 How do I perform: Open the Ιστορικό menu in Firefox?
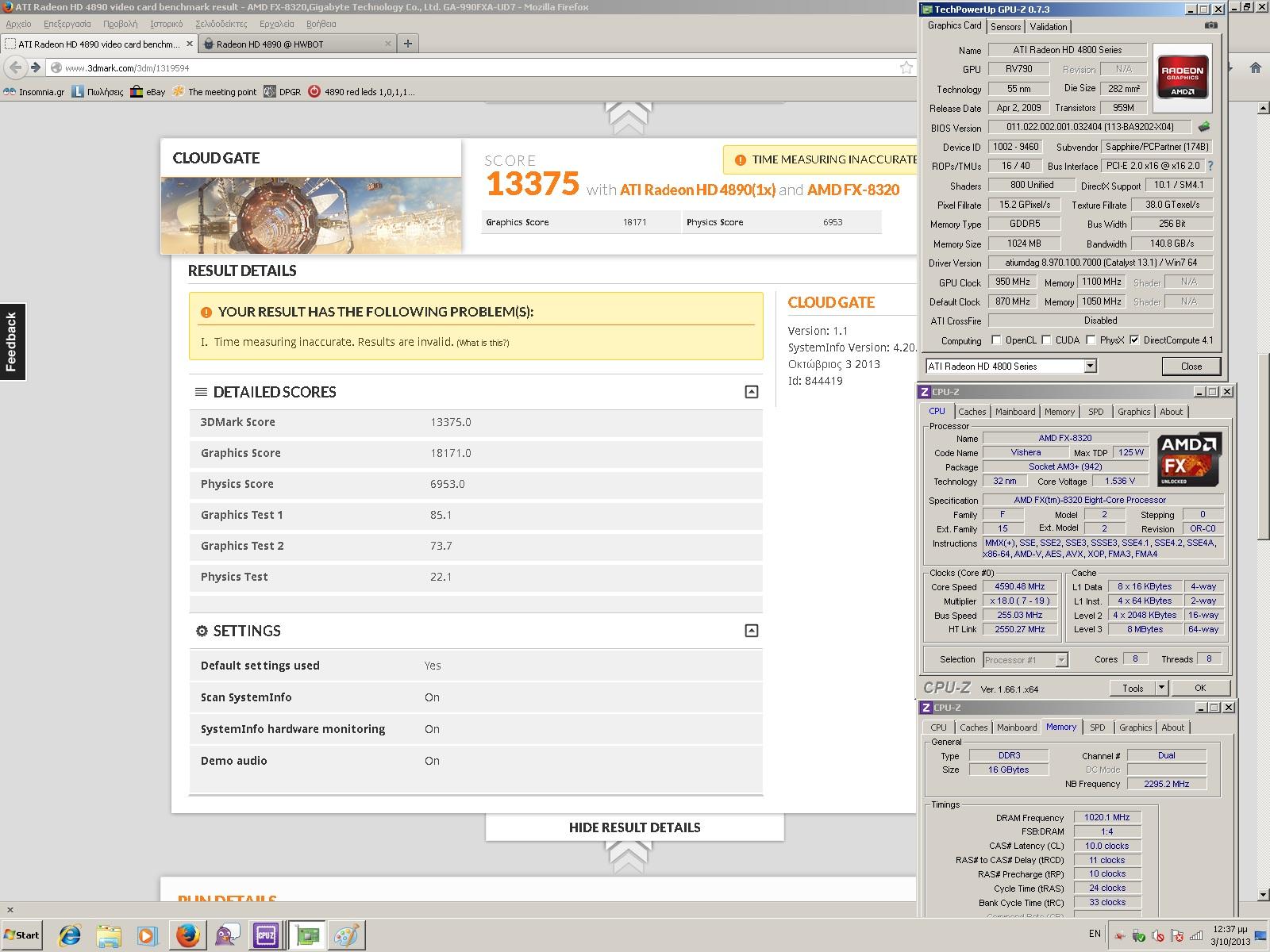(x=166, y=24)
